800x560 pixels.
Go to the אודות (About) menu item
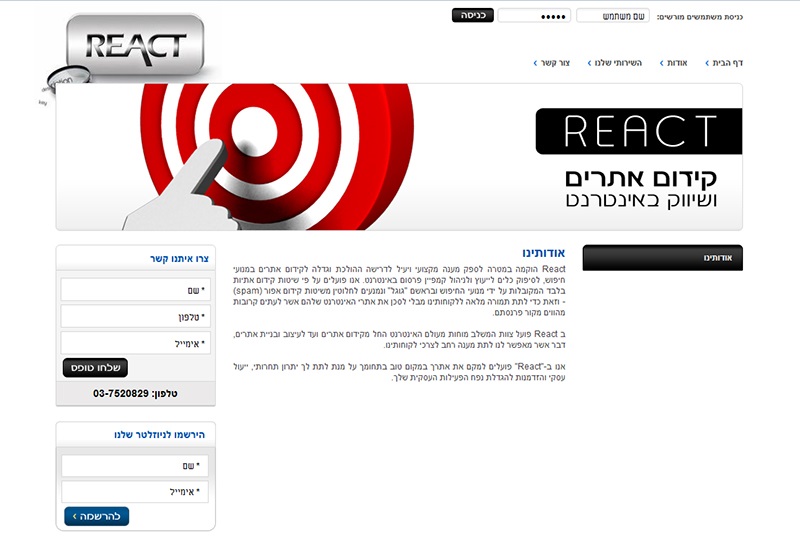pyautogui.click(x=674, y=63)
